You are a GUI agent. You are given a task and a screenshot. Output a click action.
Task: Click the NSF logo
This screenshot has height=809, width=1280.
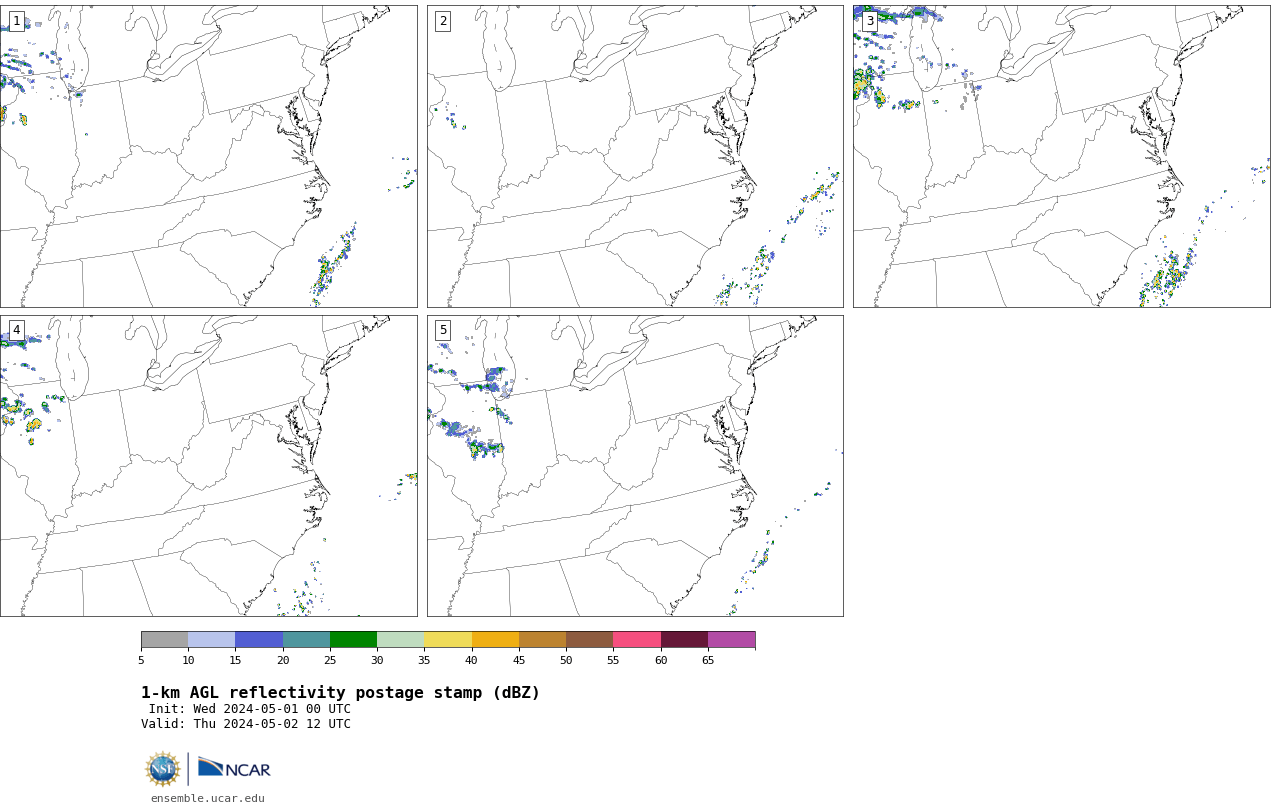(163, 769)
